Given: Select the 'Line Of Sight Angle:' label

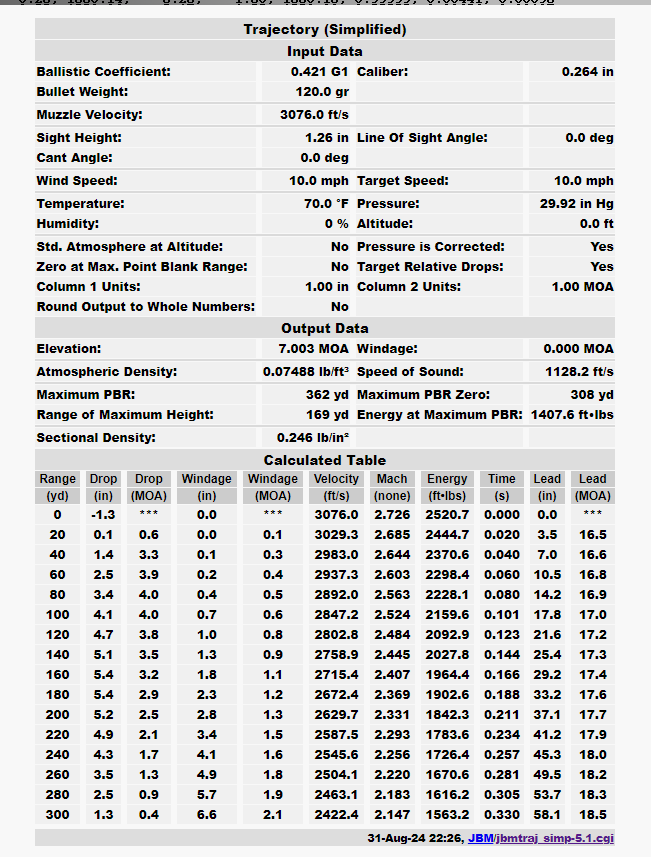Looking at the screenshot, I should (422, 138).
